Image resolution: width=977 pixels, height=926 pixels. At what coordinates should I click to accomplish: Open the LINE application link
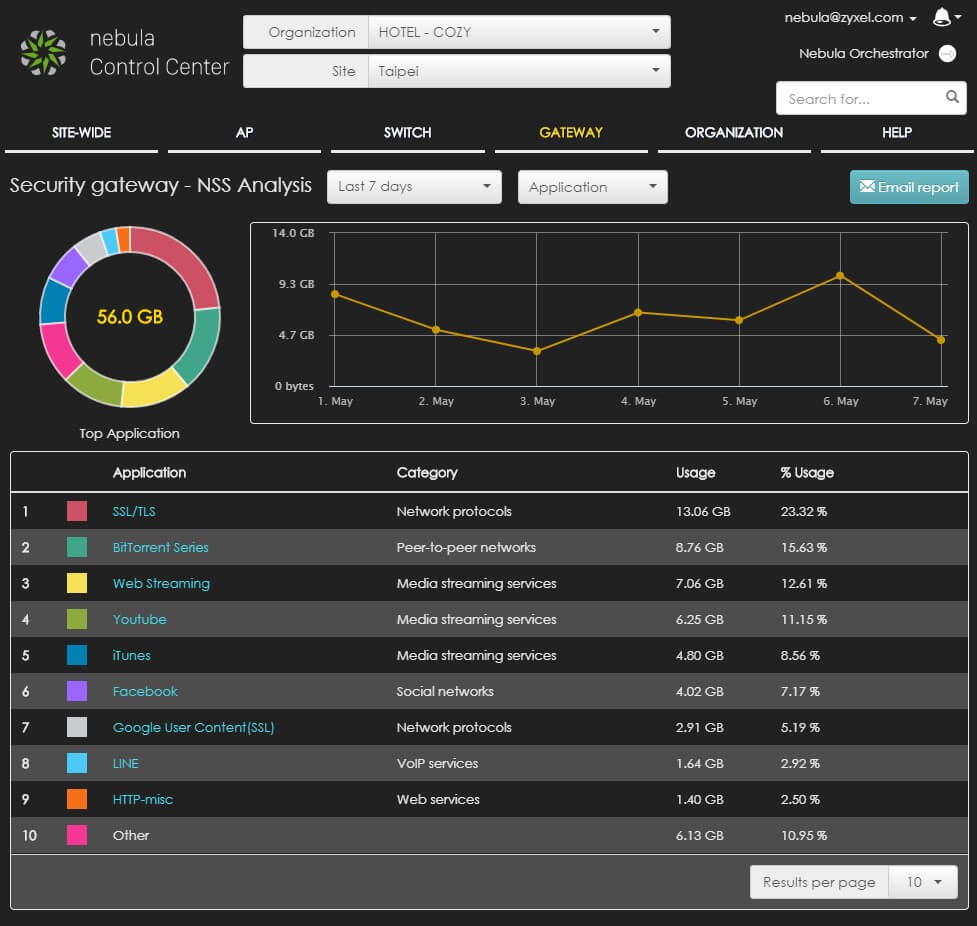pos(125,763)
